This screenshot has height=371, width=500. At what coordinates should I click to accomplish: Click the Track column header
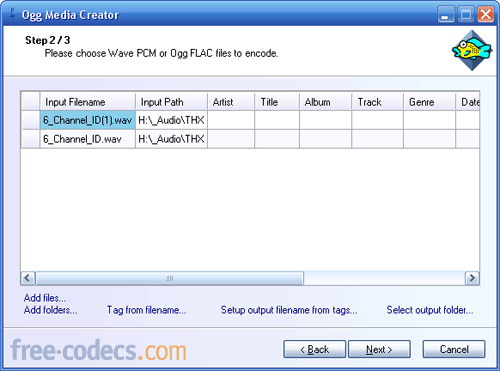[x=377, y=102]
